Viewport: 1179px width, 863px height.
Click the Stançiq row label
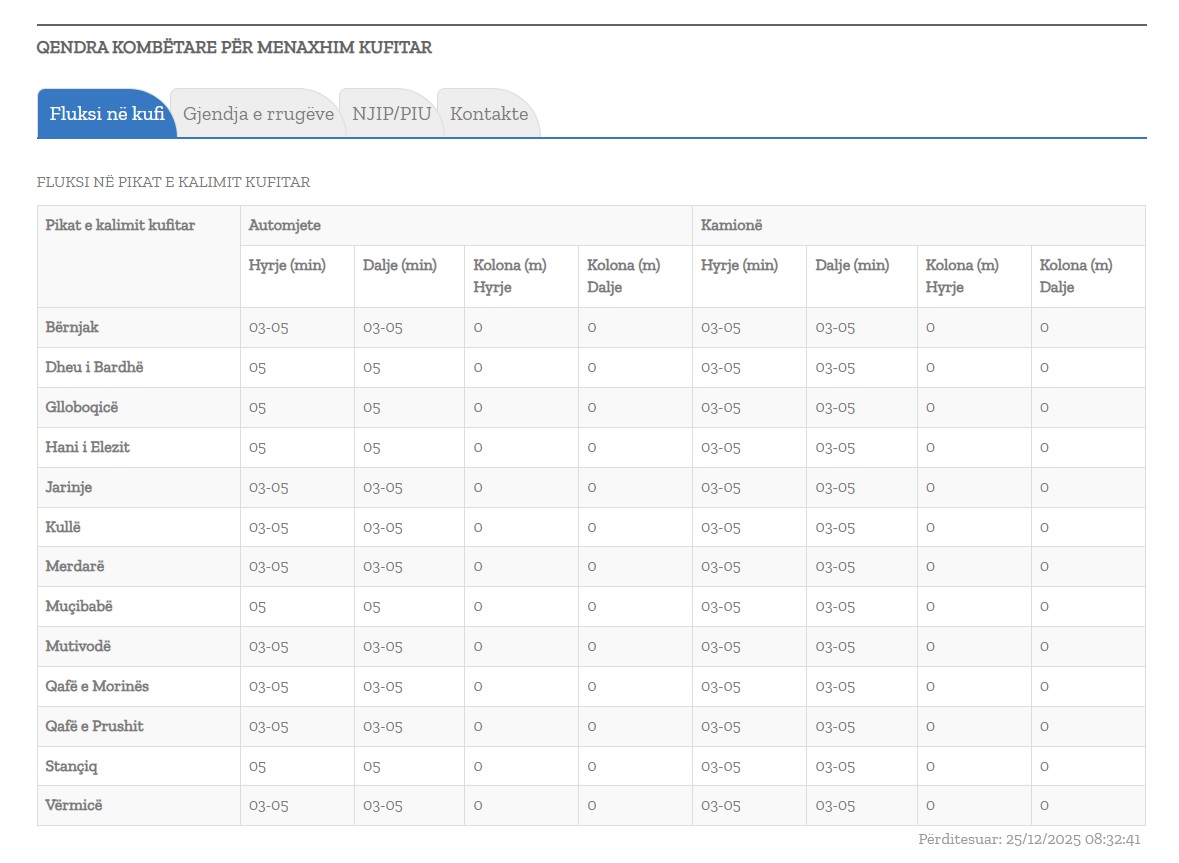pyautogui.click(x=71, y=767)
